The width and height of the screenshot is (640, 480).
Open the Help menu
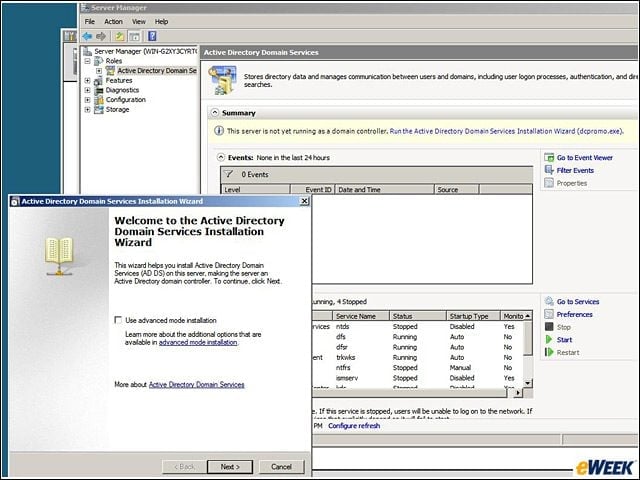click(161, 22)
